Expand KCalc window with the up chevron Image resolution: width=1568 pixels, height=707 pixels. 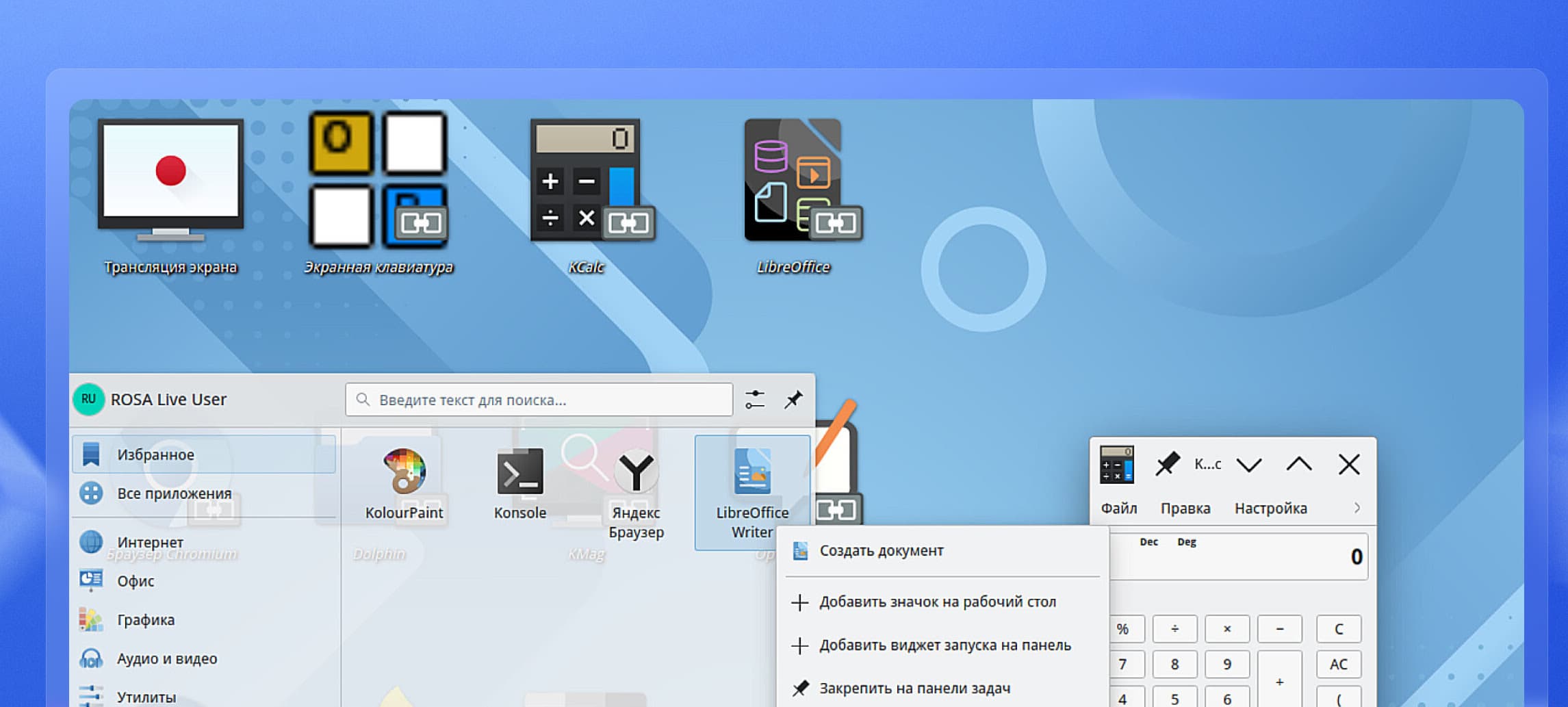[x=1298, y=465]
